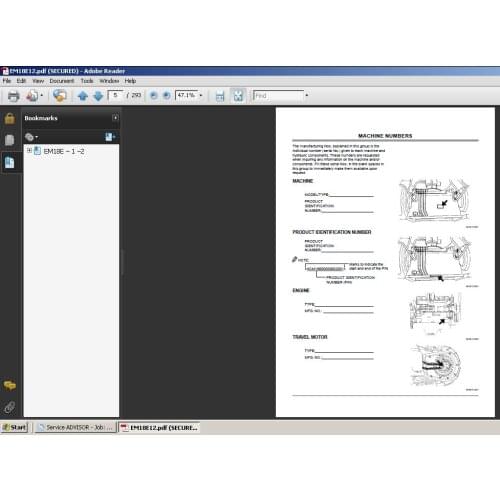Click the machine location diagram beside MACHINE
Screen dimensions: 500x500
pyautogui.click(x=435, y=200)
